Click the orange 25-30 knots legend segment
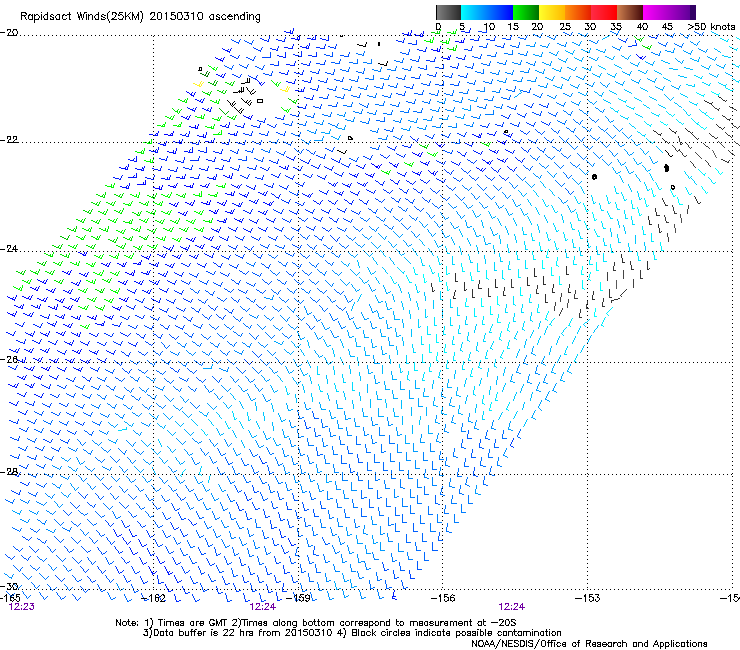This screenshot has height=650, width=740. pos(578,12)
